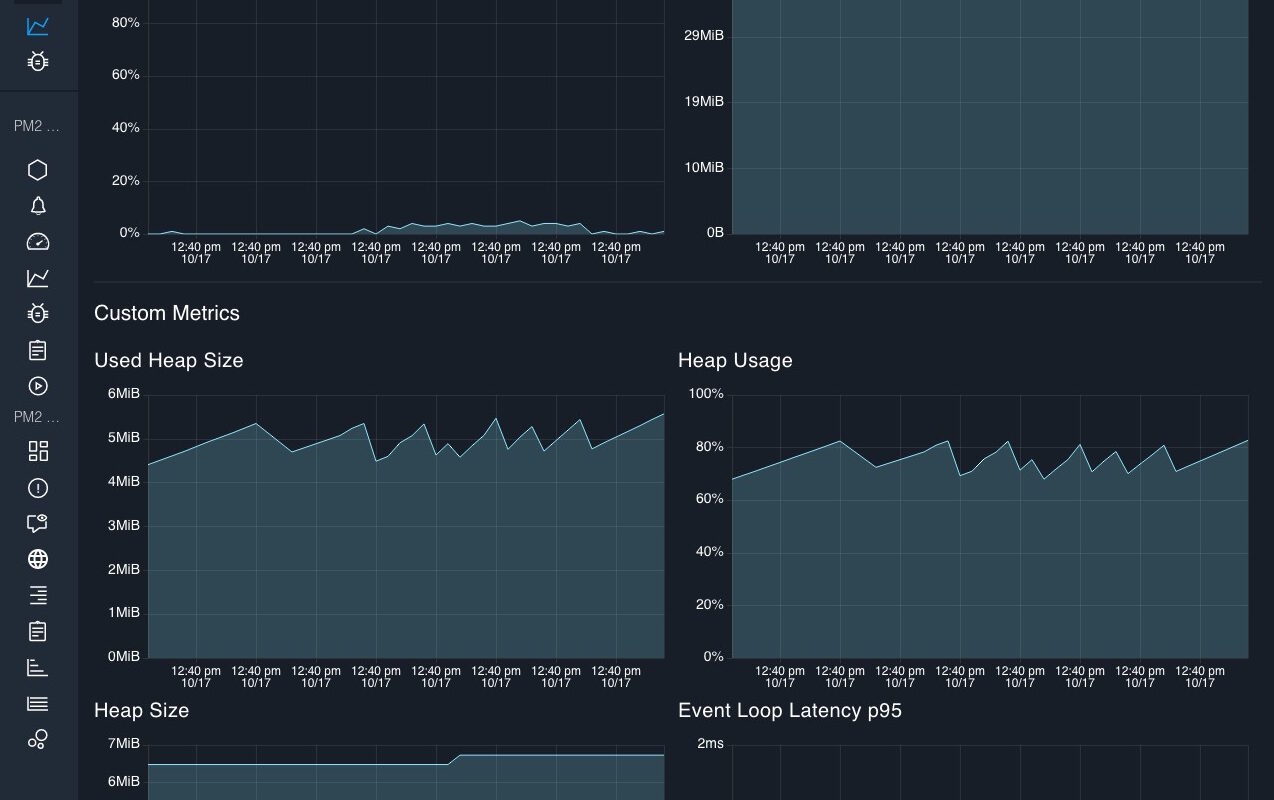
Task: Click the 7MiB axis label on Heap Size chart
Action: (124, 743)
